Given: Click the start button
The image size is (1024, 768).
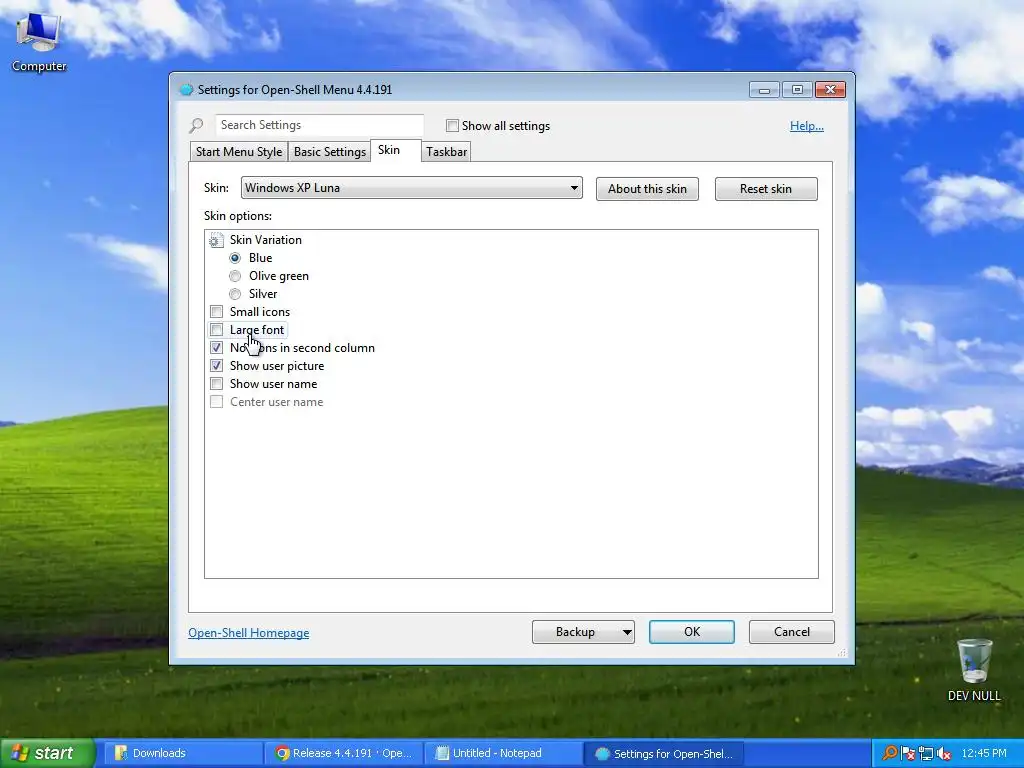Looking at the screenshot, I should tap(48, 753).
